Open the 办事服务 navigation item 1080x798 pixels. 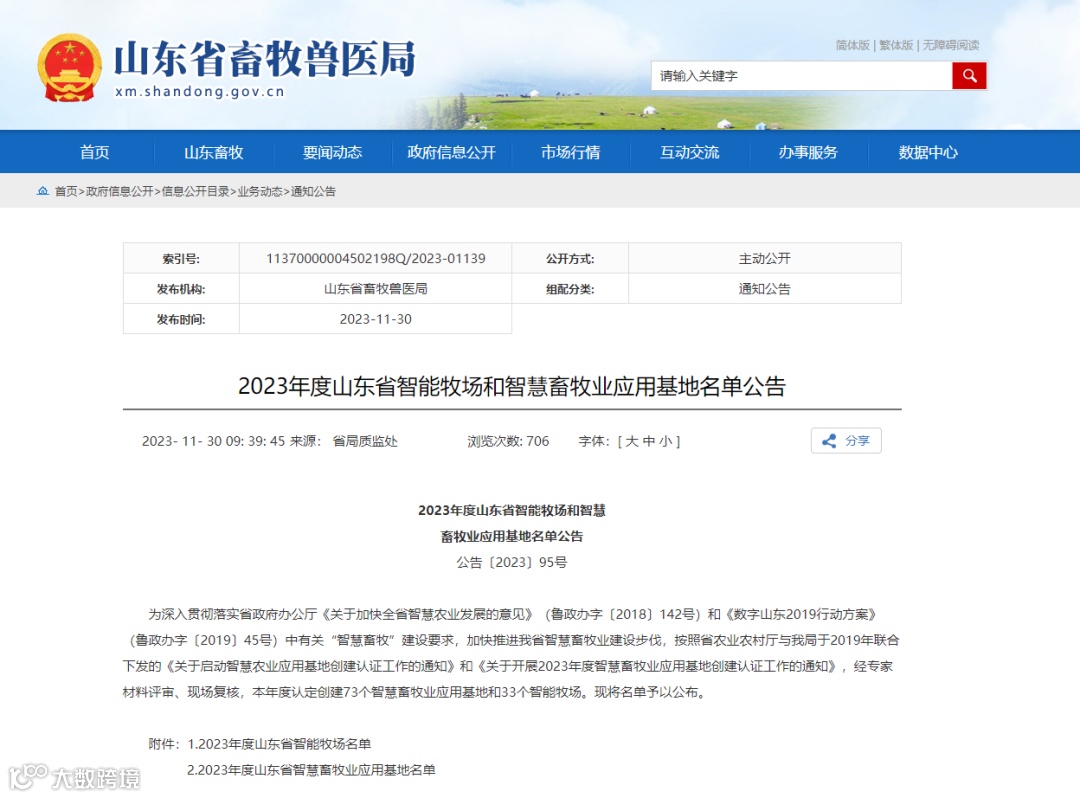coord(808,152)
